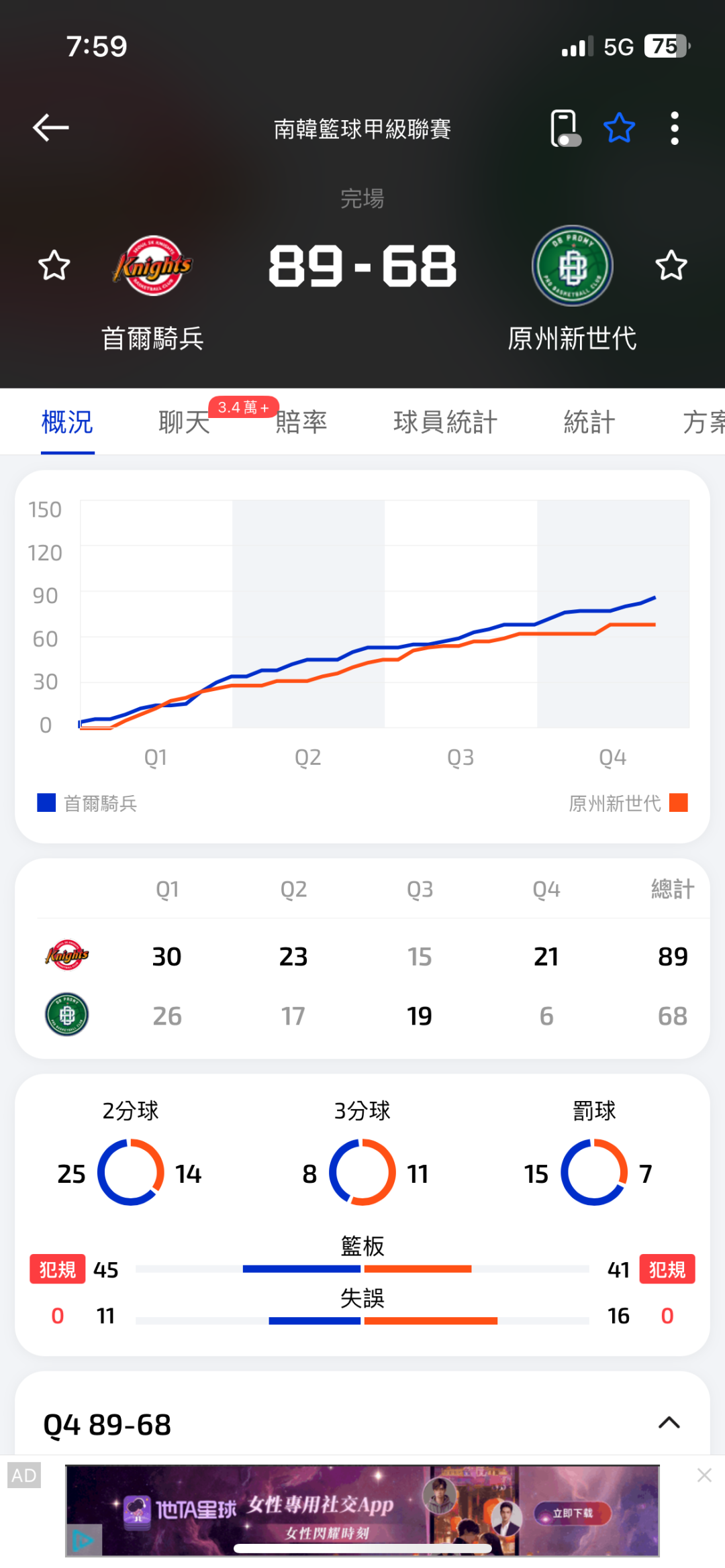Tap the 南韓籃球甲級聯賽 league title
The height and width of the screenshot is (1568, 725).
tap(362, 129)
